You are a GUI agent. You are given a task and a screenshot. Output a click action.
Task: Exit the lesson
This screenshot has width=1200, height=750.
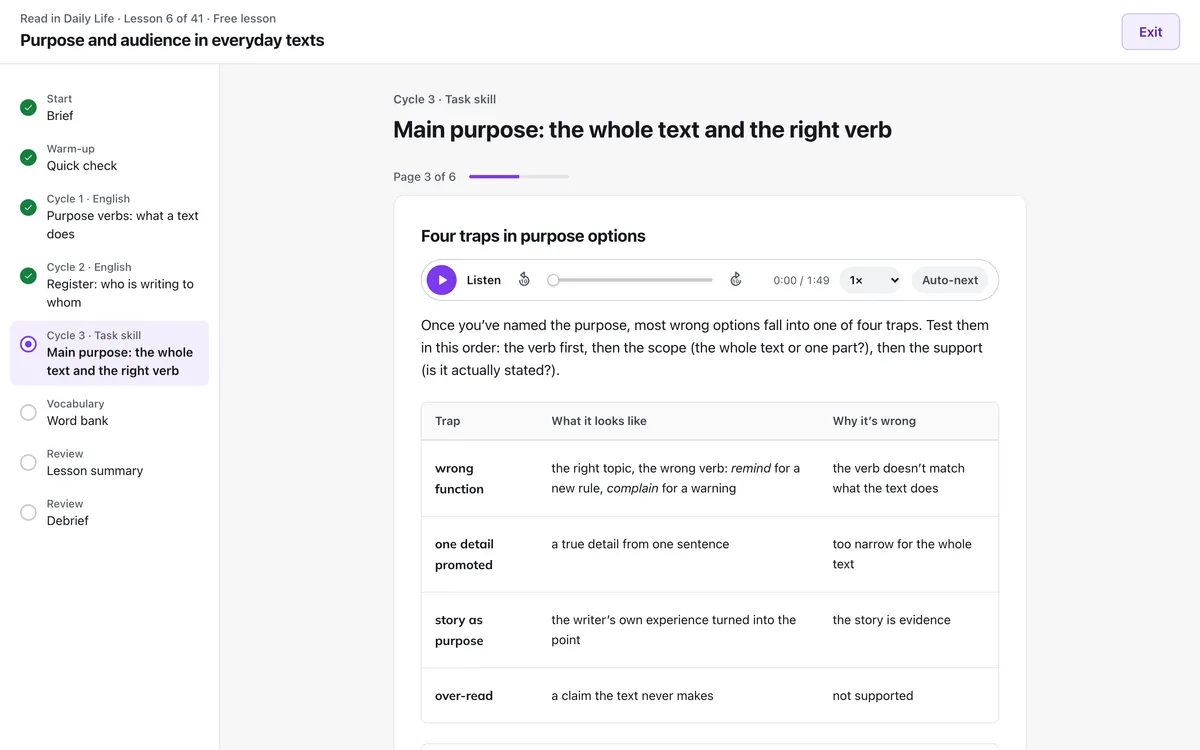coord(1151,32)
